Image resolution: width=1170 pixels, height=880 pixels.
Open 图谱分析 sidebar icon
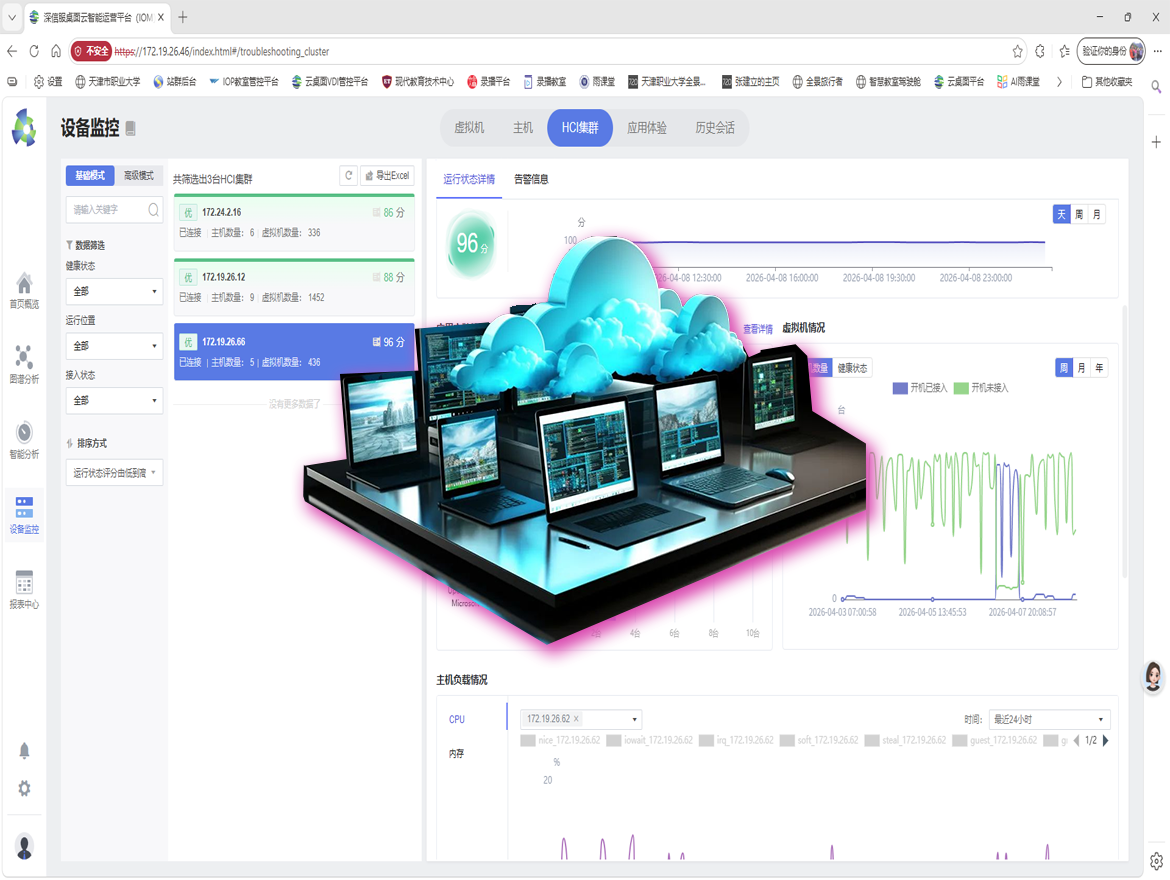click(24, 365)
